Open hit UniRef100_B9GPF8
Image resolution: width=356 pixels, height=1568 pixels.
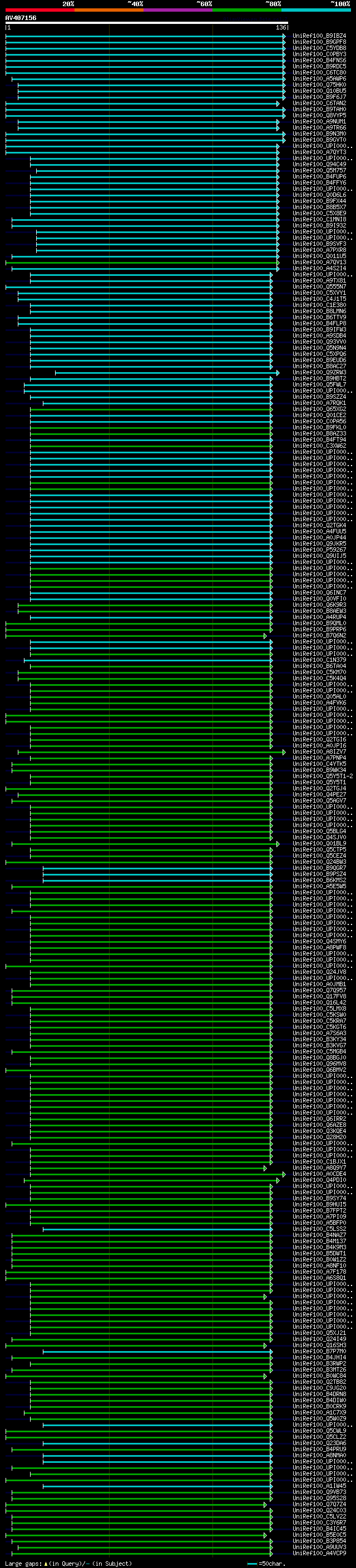pyautogui.click(x=319, y=42)
